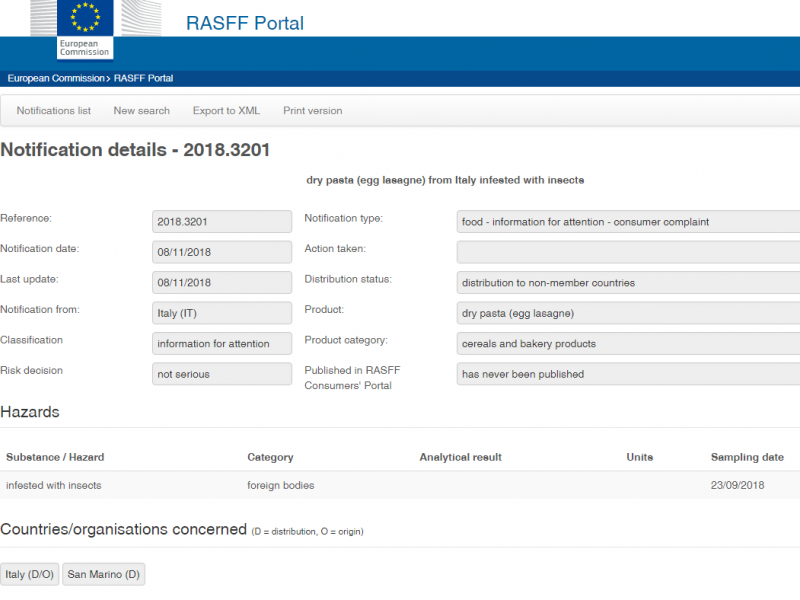This screenshot has height=600, width=800.
Task: Click the sampling date 23/09/2018 cell
Action: [737, 485]
